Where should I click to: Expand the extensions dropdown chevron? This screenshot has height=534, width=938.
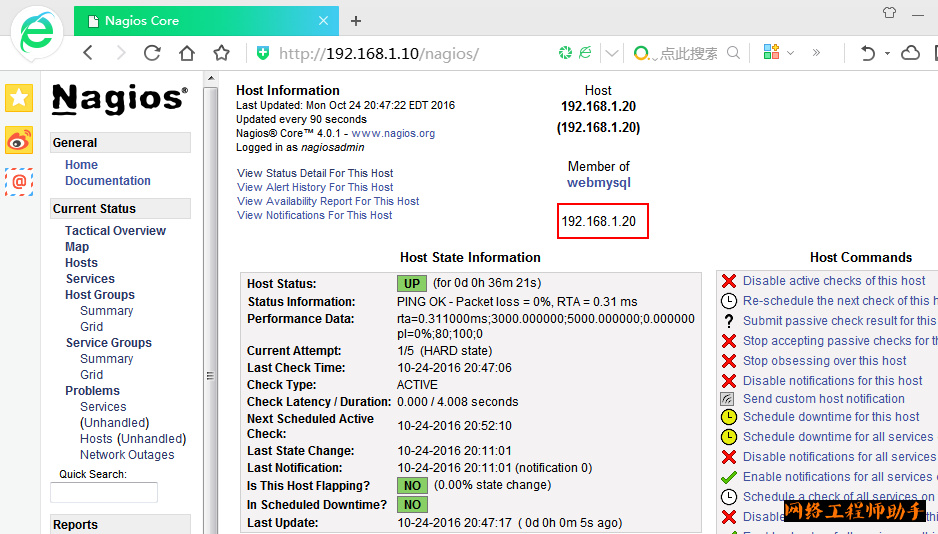(x=790, y=53)
